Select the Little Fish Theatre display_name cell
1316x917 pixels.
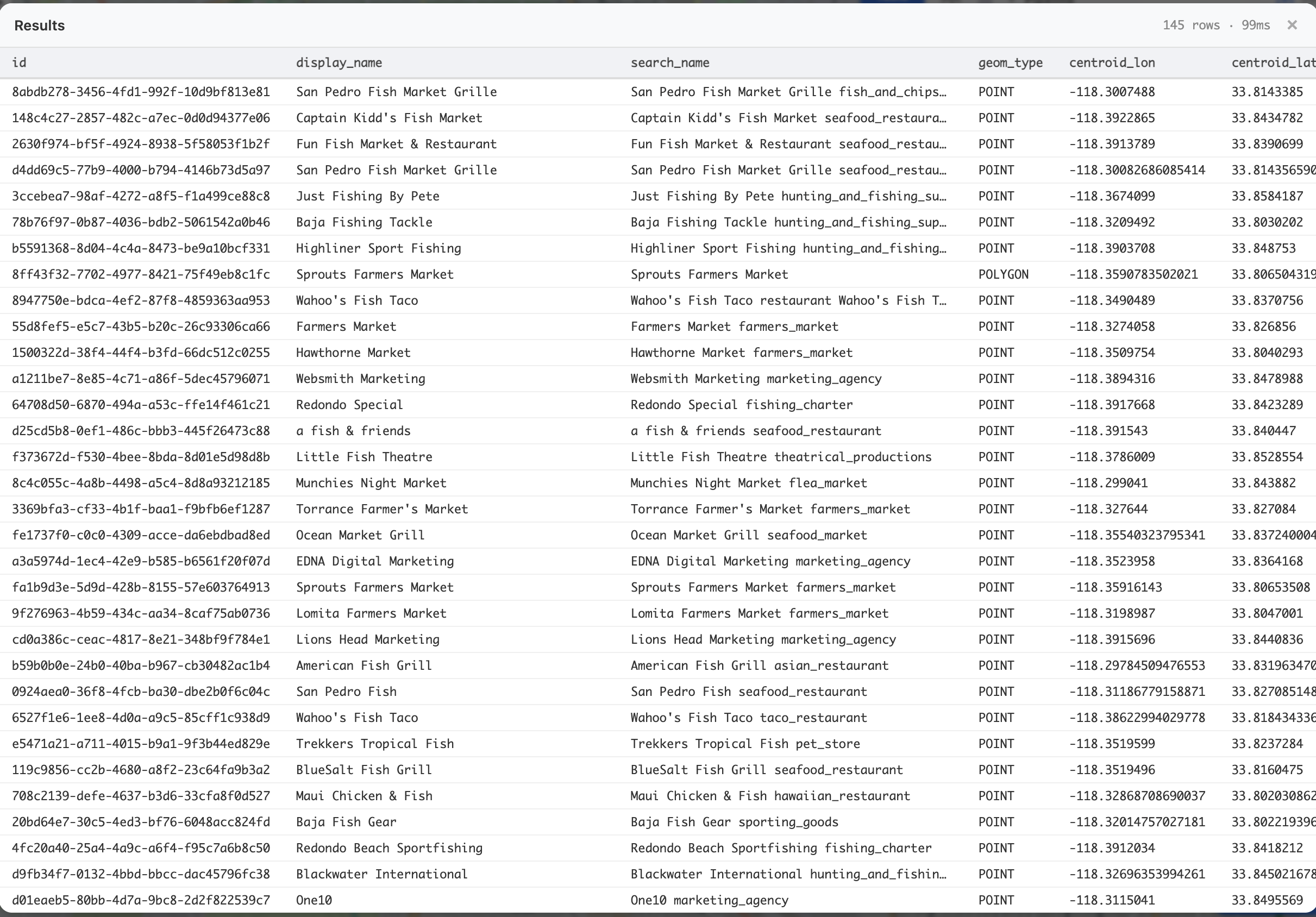[365, 457]
